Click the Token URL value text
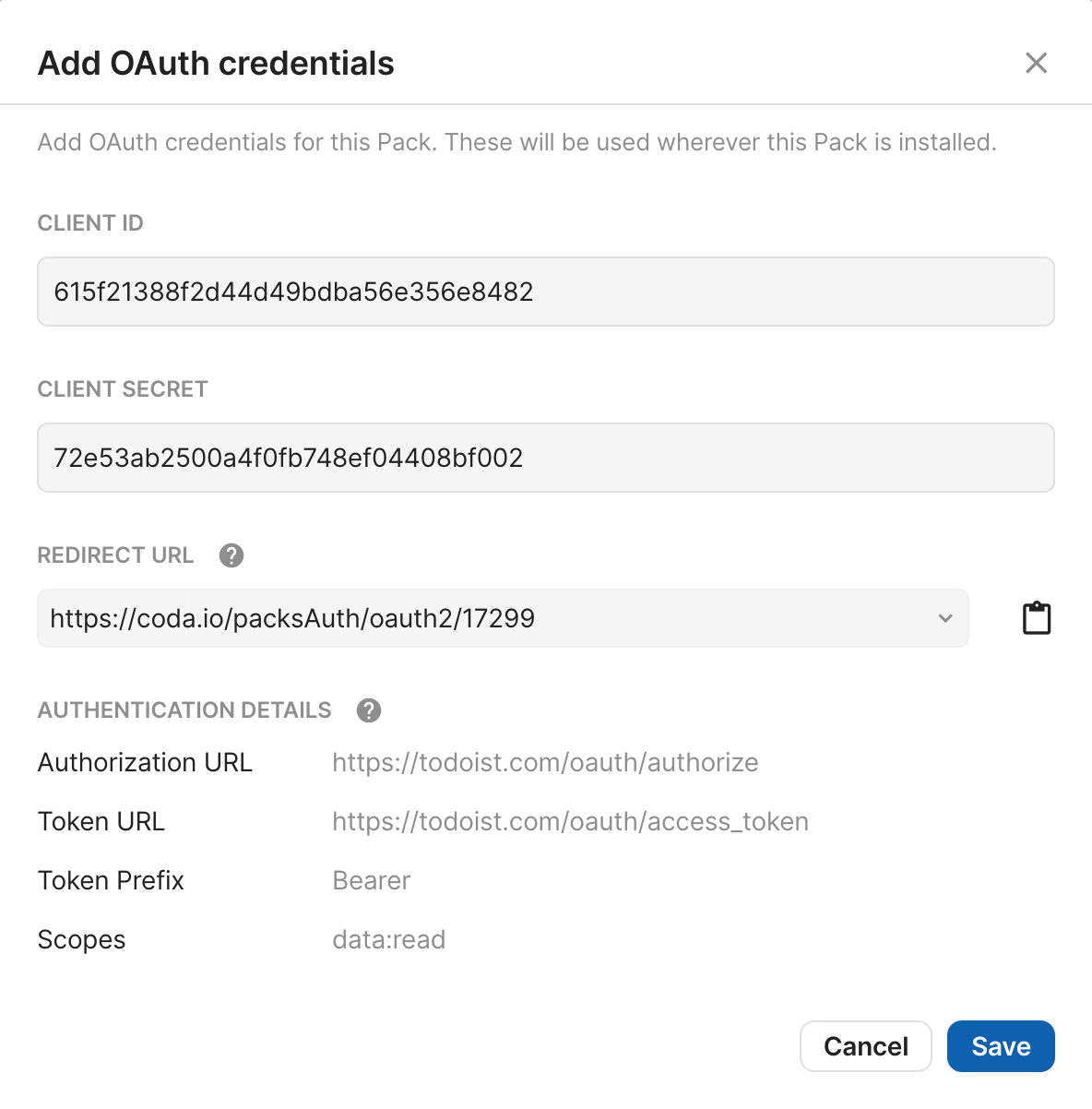The width and height of the screenshot is (1092, 1109). pos(569,821)
